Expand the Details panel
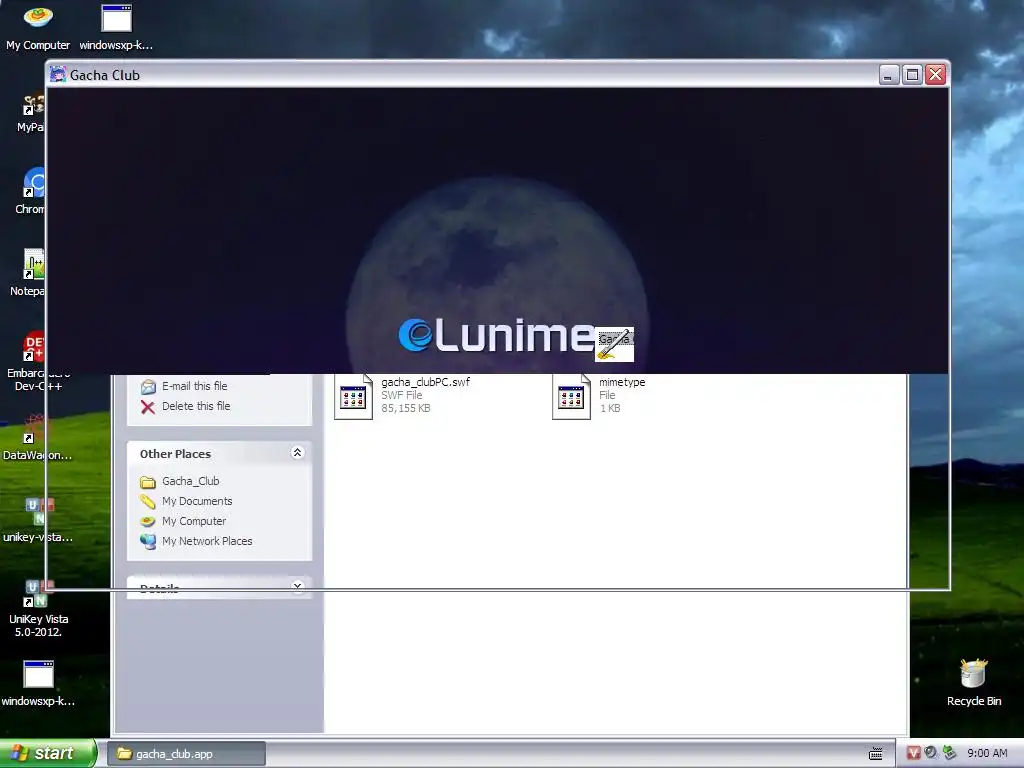The image size is (1024, 768). point(297,586)
